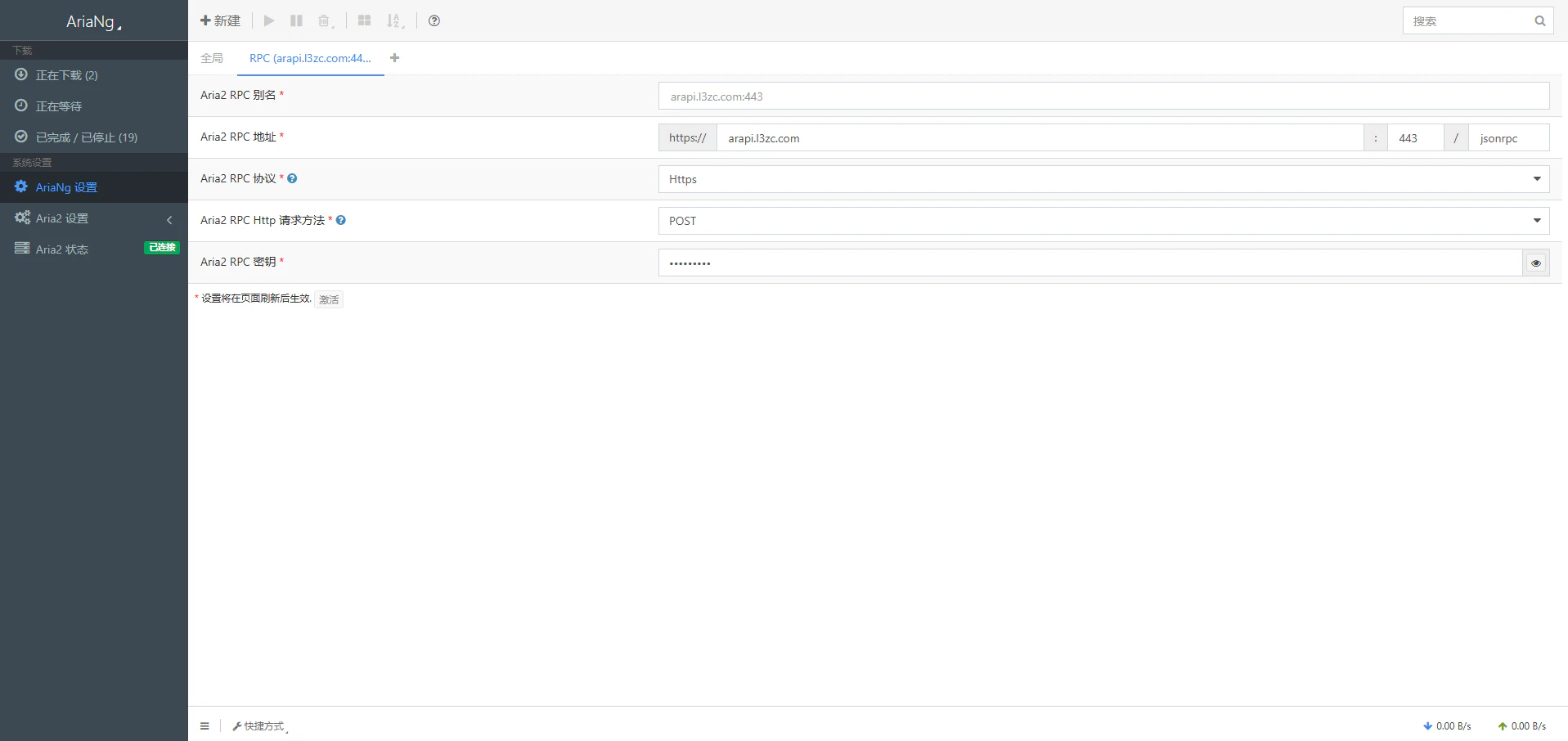Open 正在下载 (2) downloads list
The height and width of the screenshot is (741, 1568).
point(66,75)
